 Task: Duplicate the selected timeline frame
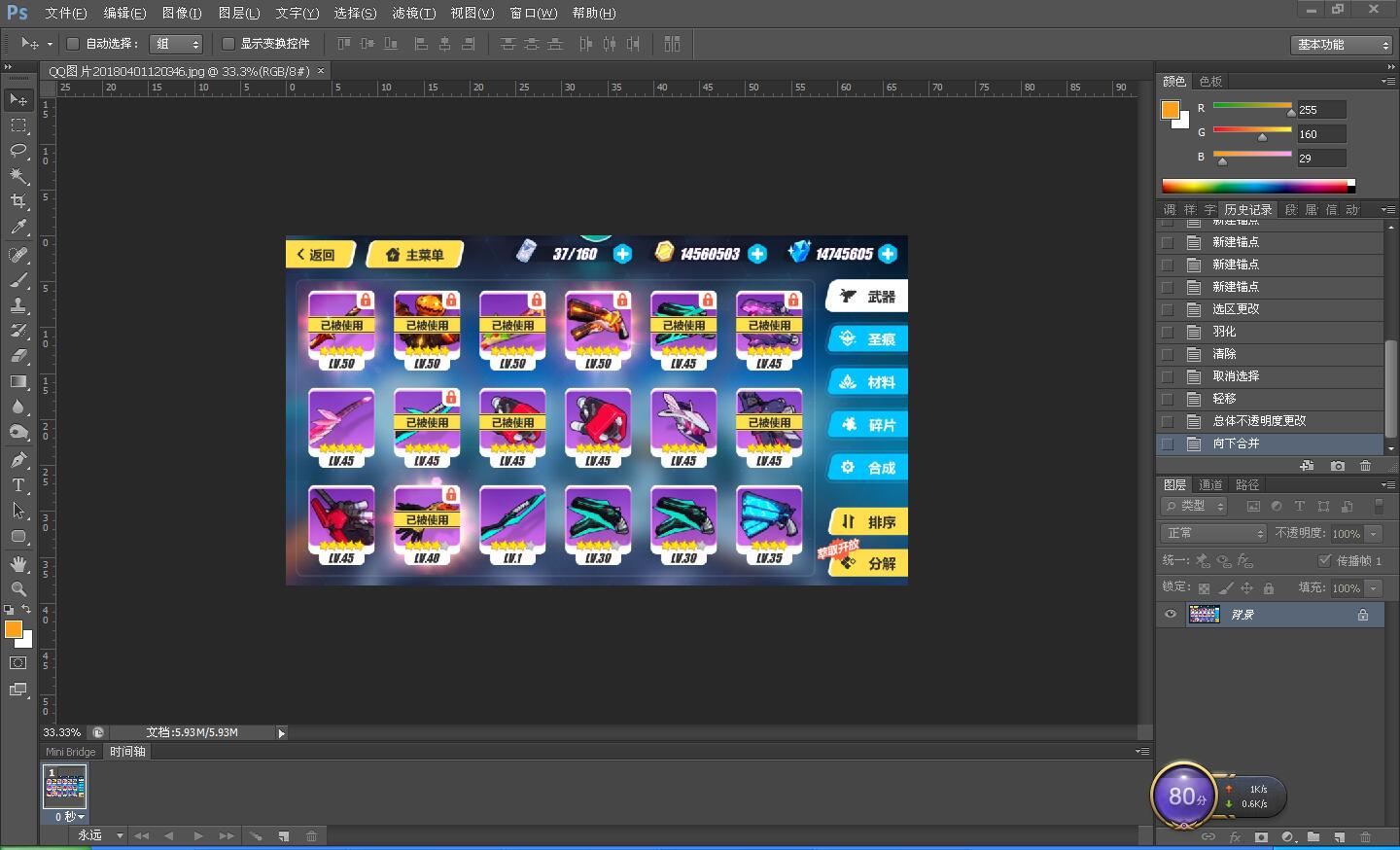click(284, 835)
